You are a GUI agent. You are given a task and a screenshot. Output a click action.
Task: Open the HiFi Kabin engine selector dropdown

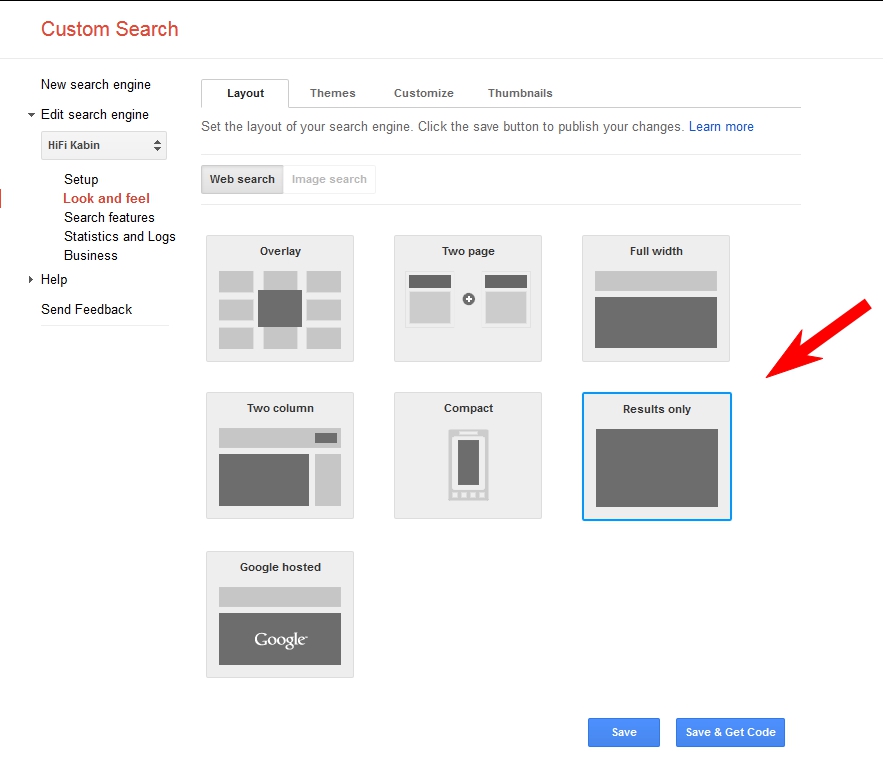click(x=103, y=145)
